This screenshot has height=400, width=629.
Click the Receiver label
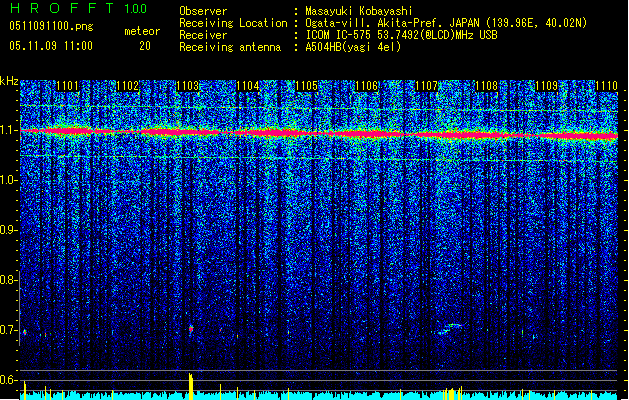203,35
